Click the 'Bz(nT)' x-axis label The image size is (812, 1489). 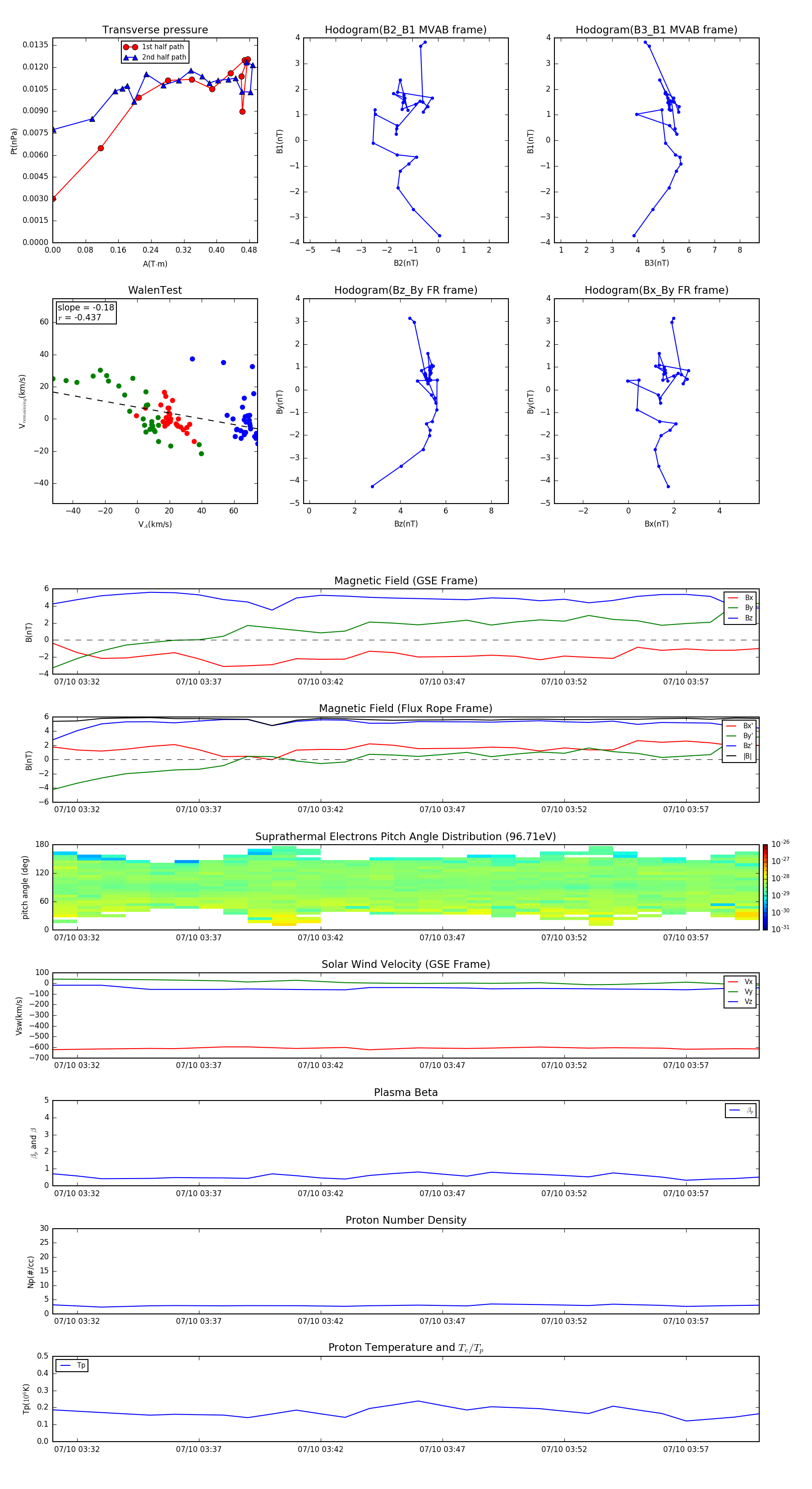(x=406, y=524)
